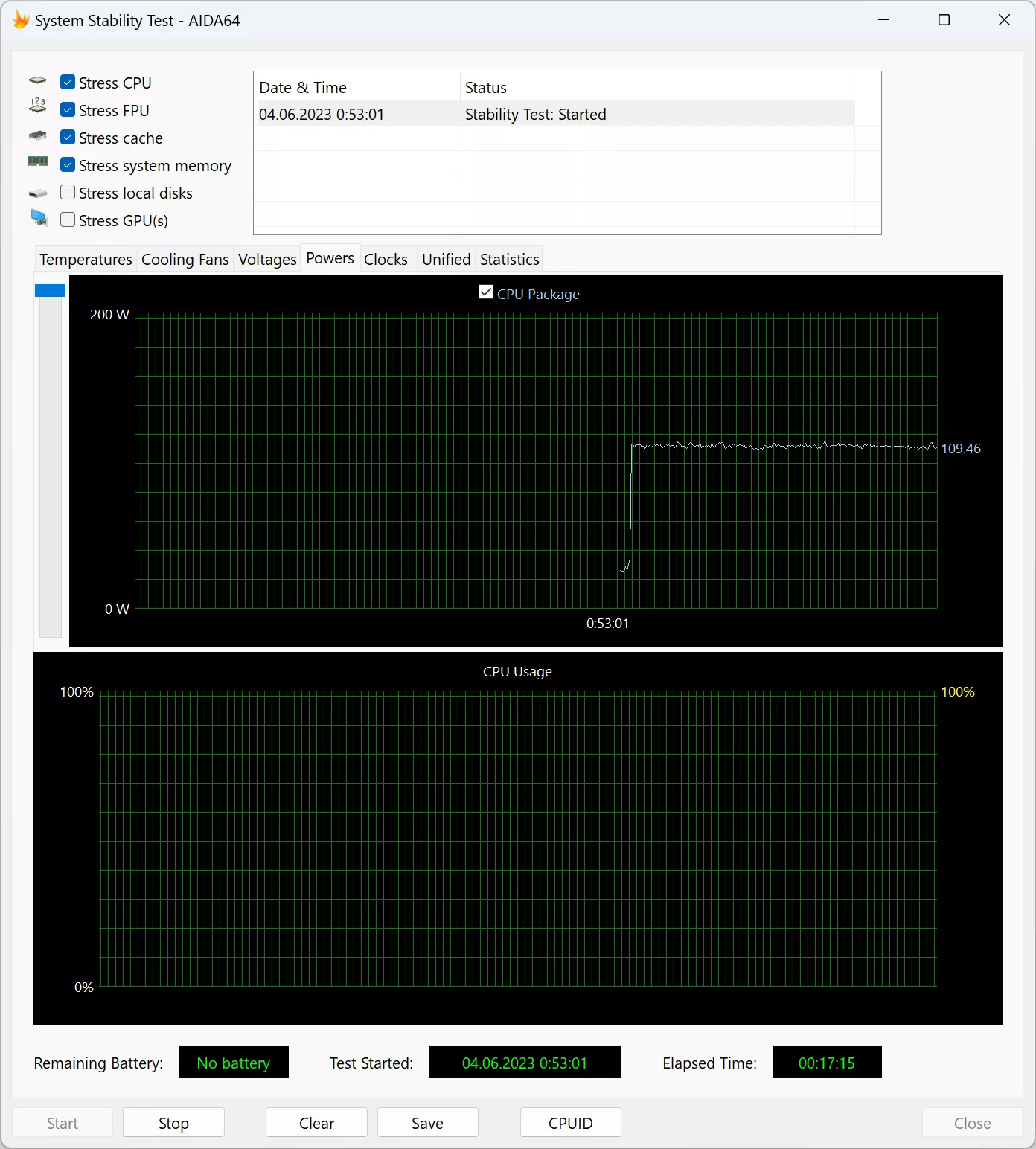Click the 200 W axis label

109,315
